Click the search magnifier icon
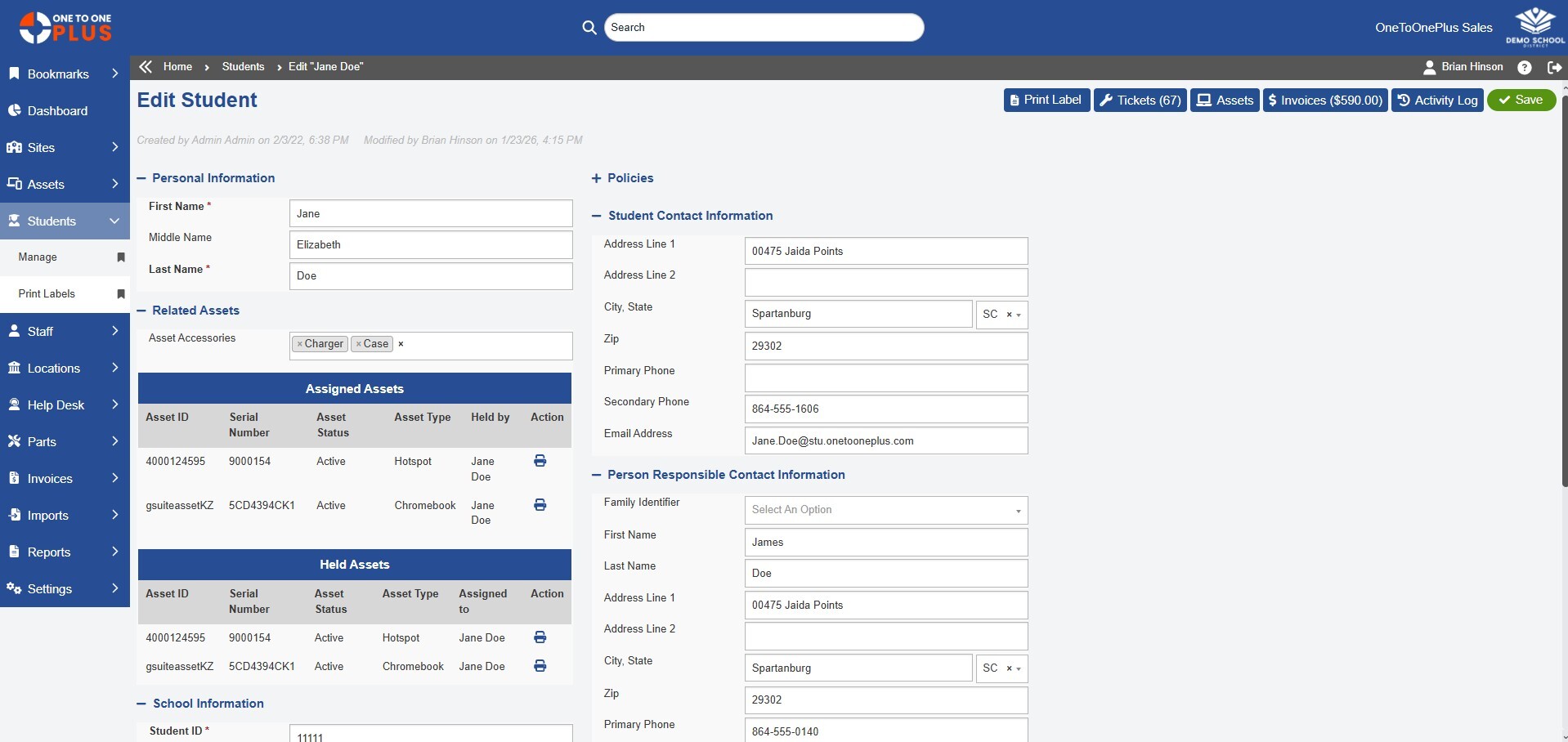1568x742 pixels. coord(589,28)
